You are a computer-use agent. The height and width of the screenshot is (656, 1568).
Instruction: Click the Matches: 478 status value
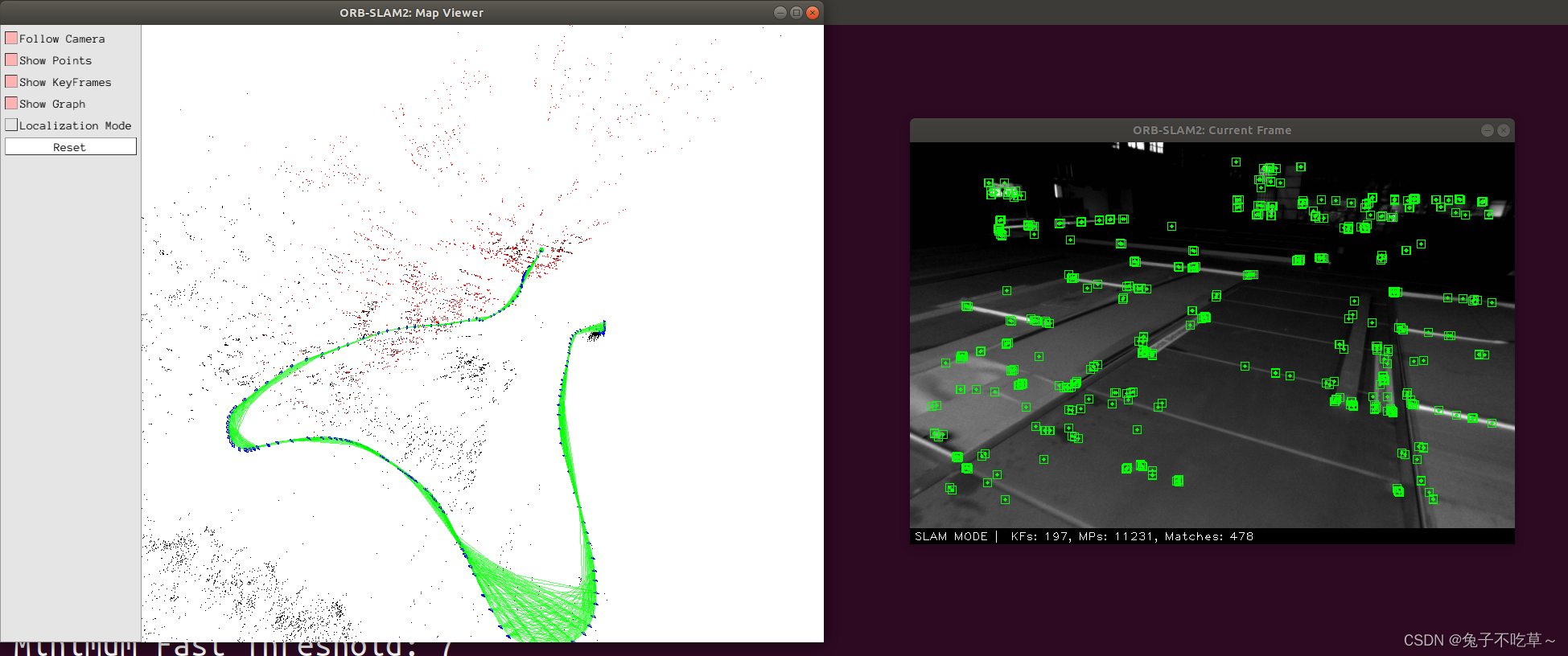click(x=1209, y=536)
